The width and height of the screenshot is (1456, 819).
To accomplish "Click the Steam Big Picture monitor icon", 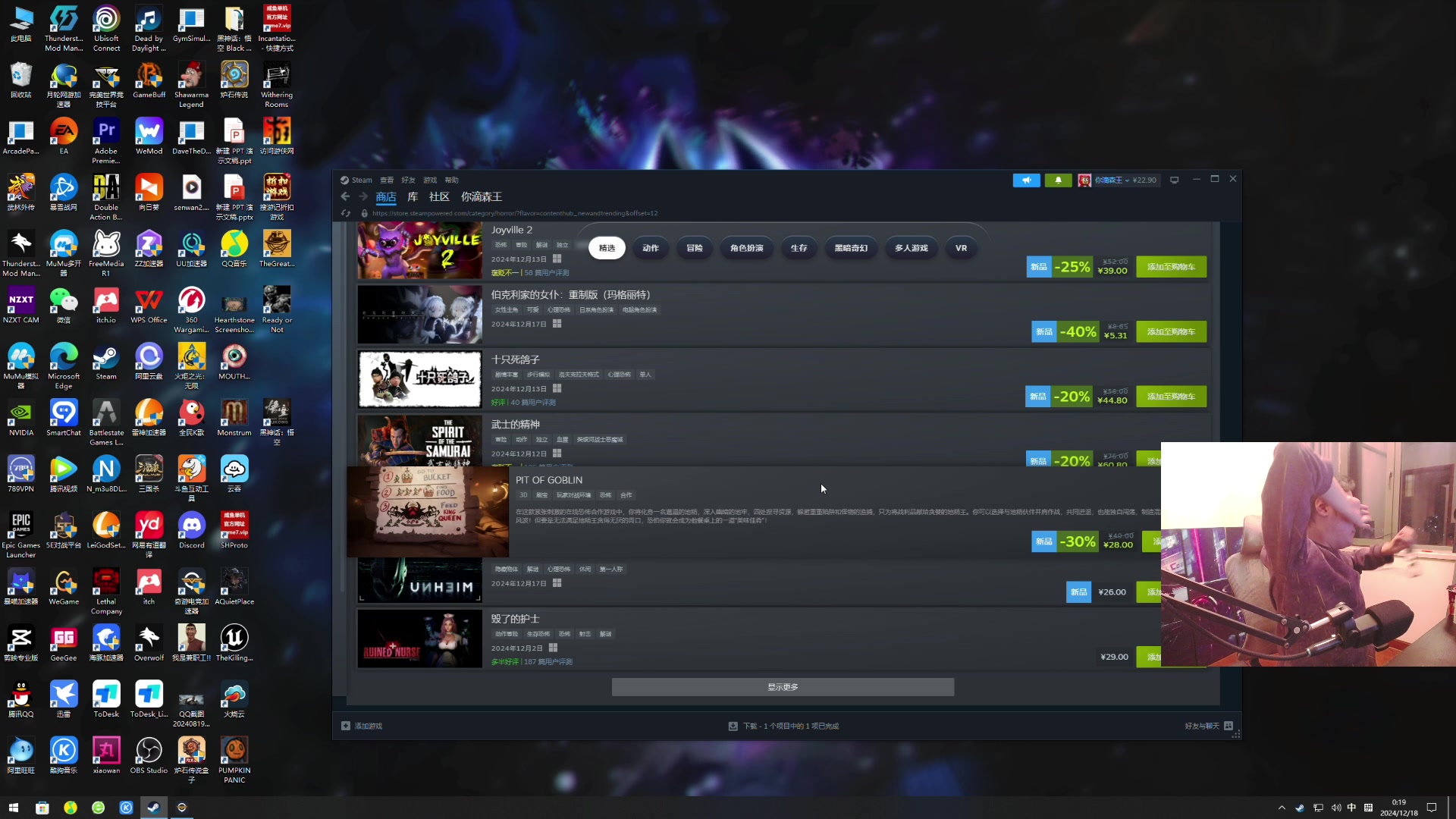I will tap(1174, 180).
